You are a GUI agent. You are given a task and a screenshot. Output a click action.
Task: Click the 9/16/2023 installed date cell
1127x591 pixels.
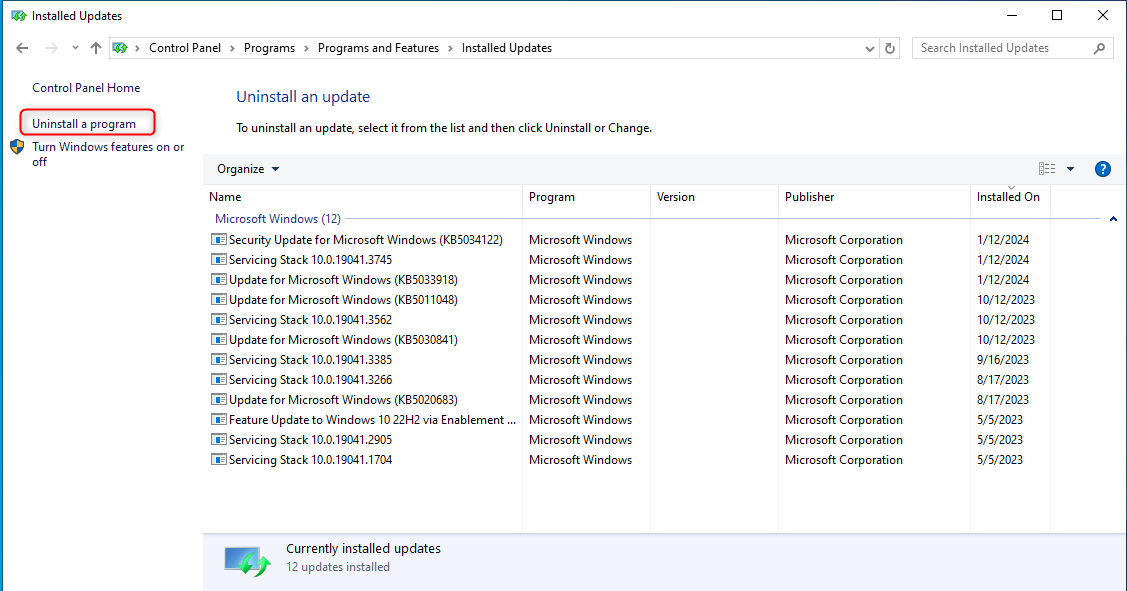point(1003,359)
